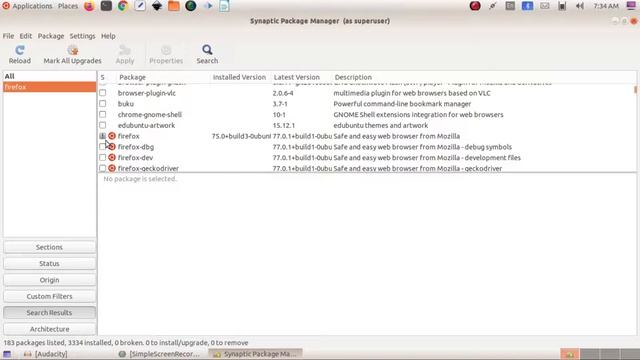640x360 pixels.
Task: Open the text editor launcher in top panel
Action: (140, 6)
